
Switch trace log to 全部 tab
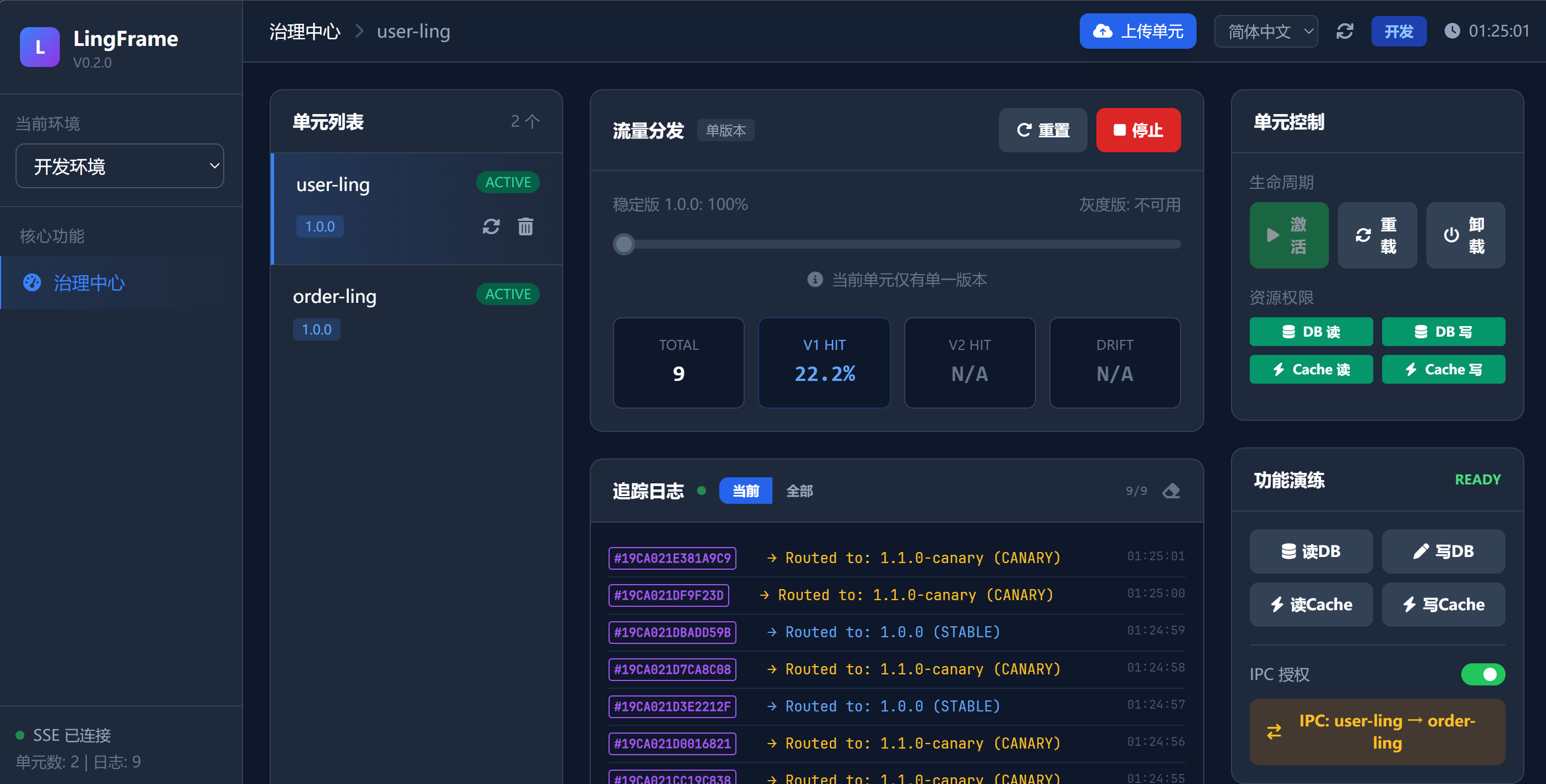pos(800,491)
